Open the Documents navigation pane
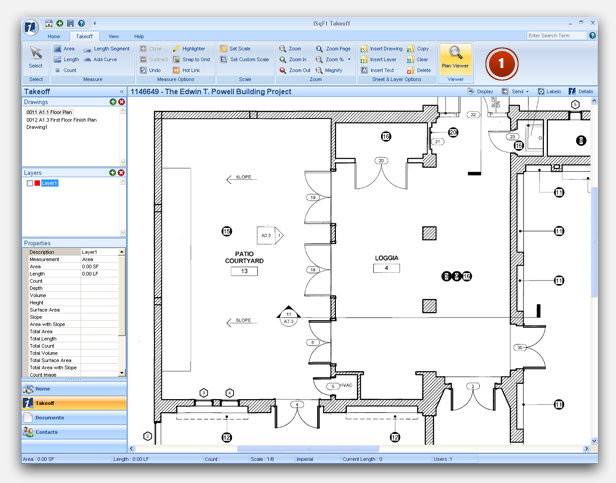The height and width of the screenshot is (483, 616). [74, 418]
